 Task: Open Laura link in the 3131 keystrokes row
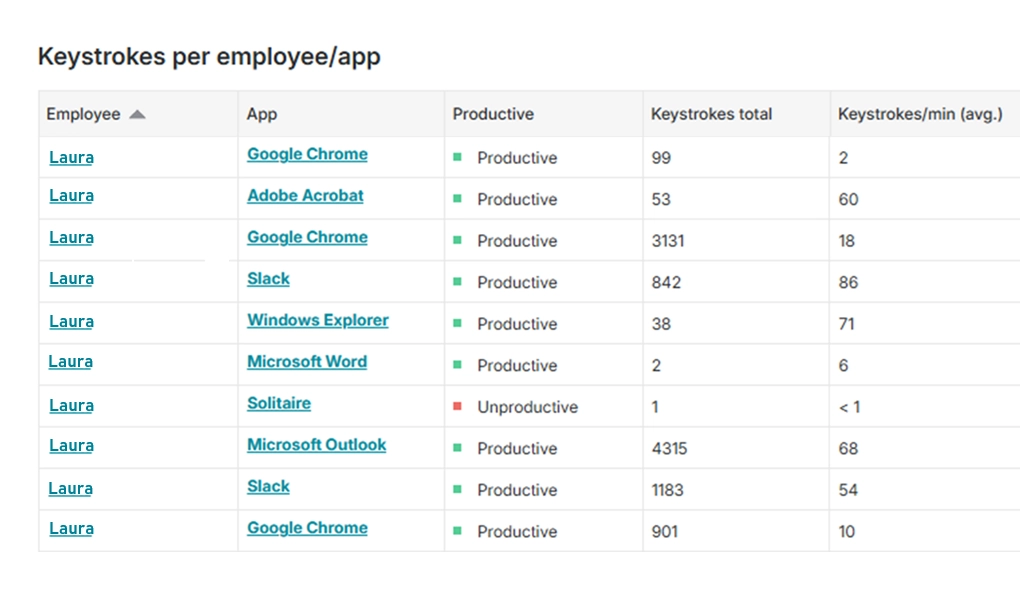[72, 238]
